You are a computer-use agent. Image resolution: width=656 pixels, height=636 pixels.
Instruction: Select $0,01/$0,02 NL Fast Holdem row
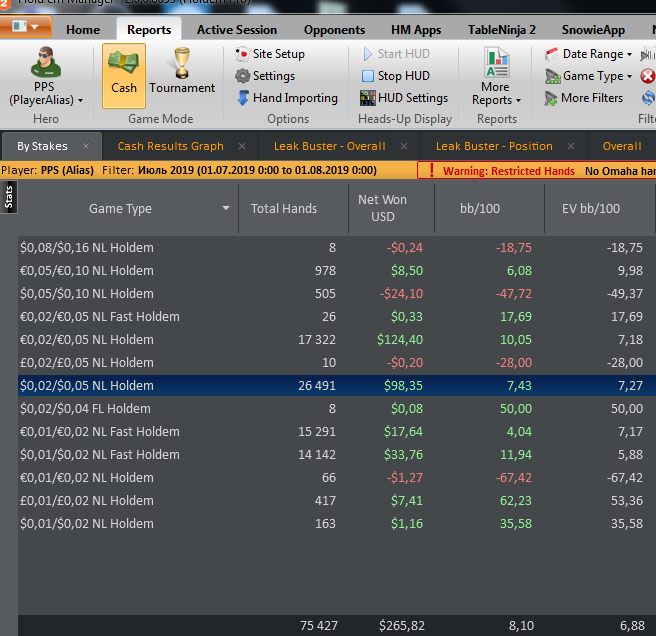tap(337, 454)
